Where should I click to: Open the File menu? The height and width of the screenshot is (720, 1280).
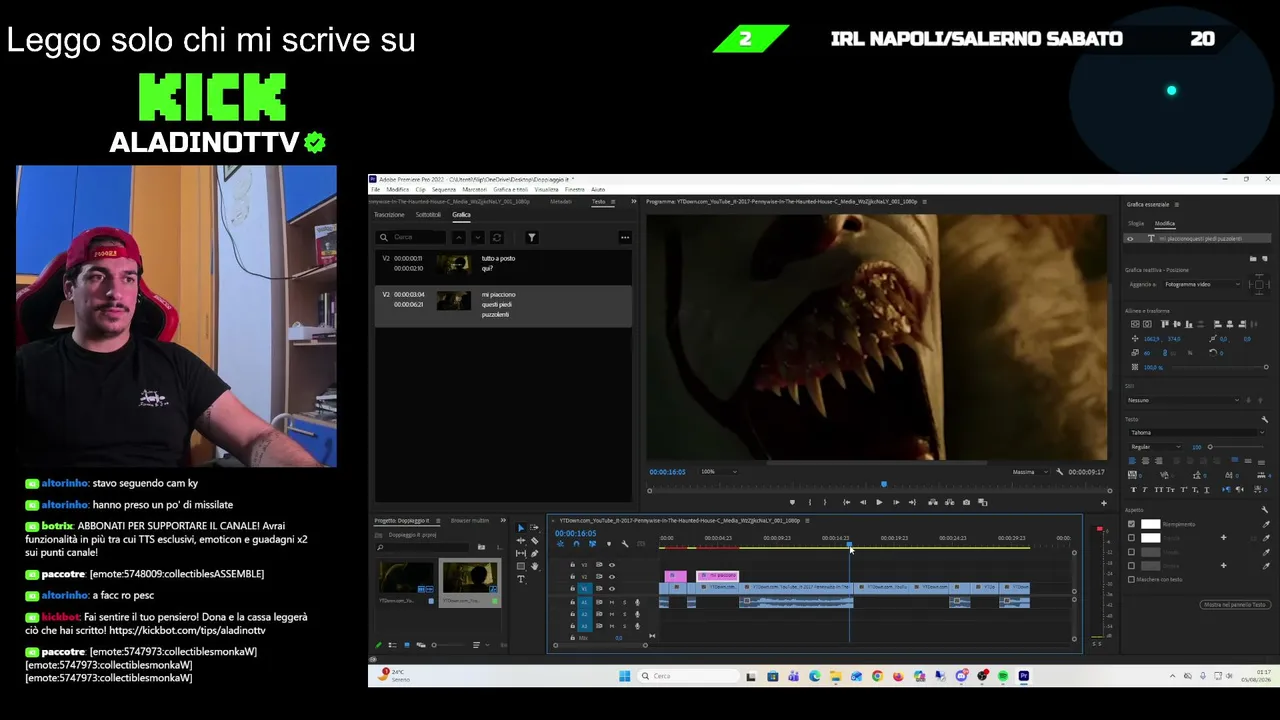pos(376,189)
